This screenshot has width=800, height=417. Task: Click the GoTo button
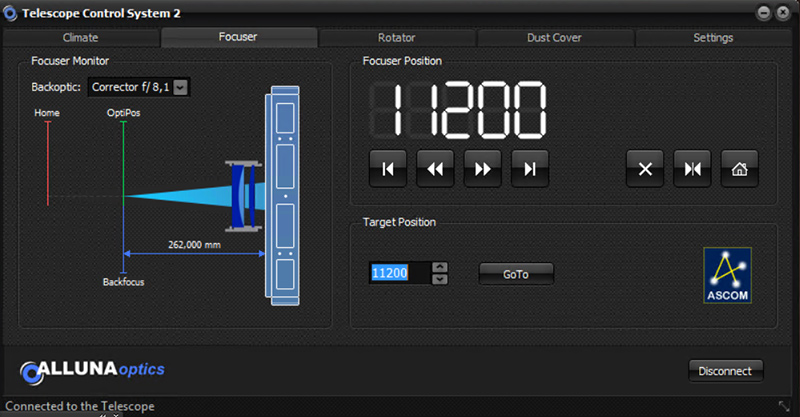(x=516, y=274)
